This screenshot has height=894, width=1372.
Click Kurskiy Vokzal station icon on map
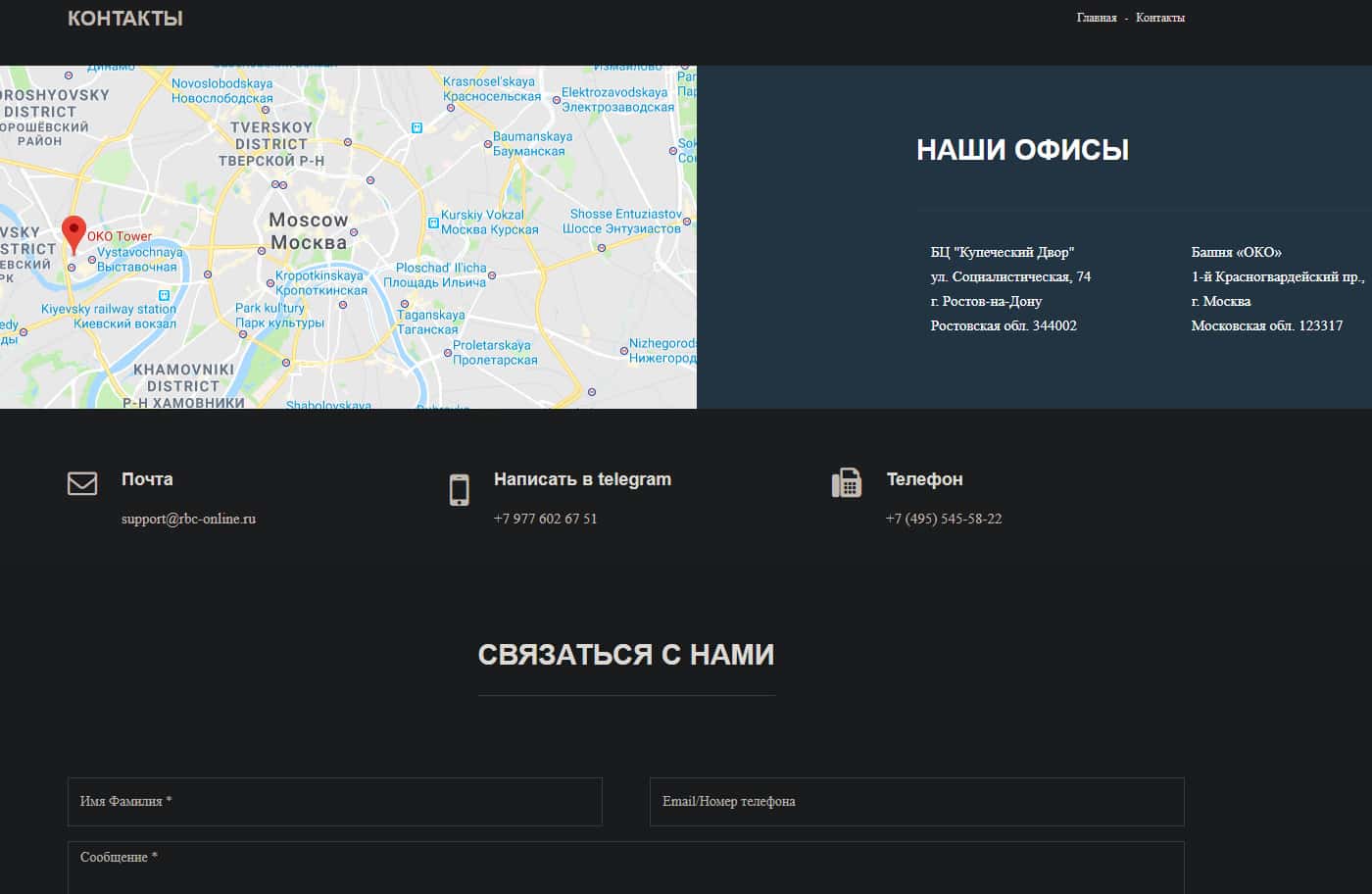coord(432,223)
